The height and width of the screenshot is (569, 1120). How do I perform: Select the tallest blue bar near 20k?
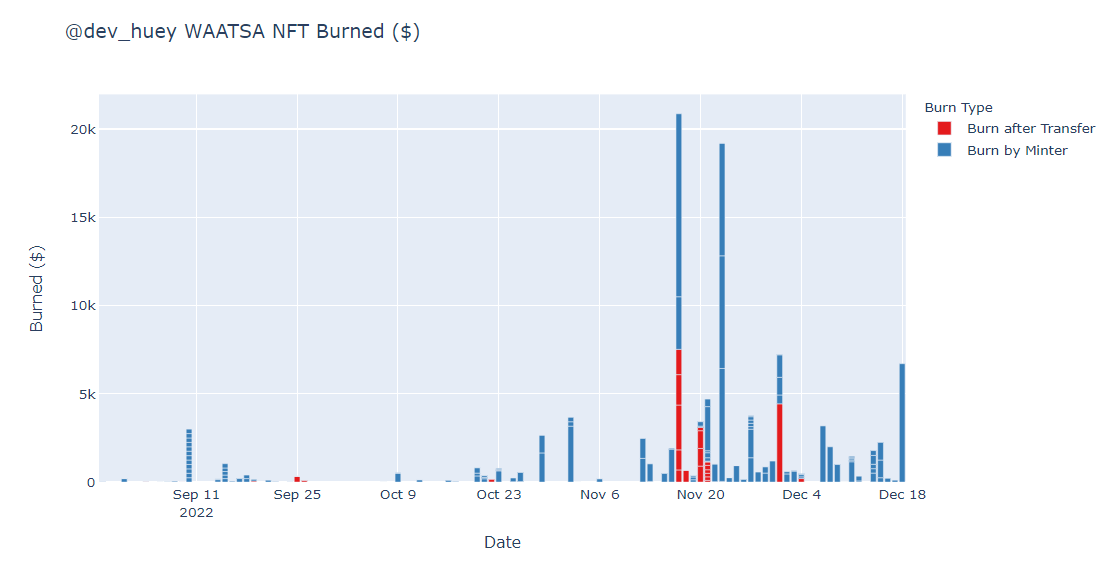tap(679, 231)
